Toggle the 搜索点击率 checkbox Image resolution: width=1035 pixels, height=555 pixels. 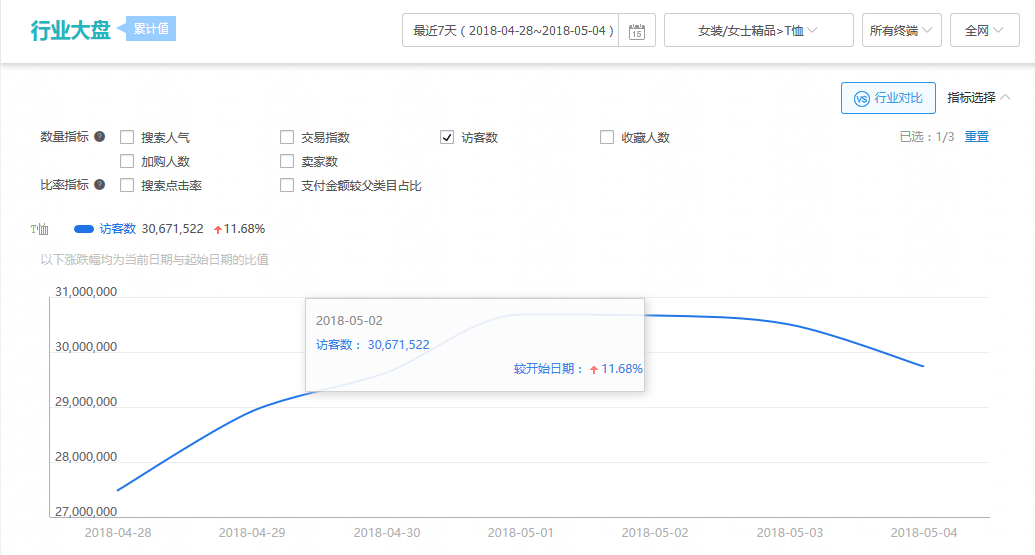[x=127, y=185]
